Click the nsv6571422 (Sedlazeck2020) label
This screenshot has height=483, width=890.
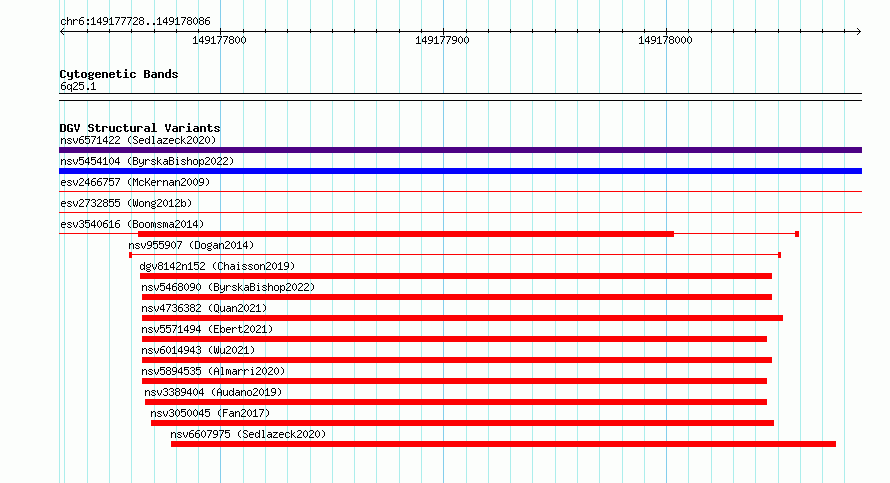coord(138,140)
